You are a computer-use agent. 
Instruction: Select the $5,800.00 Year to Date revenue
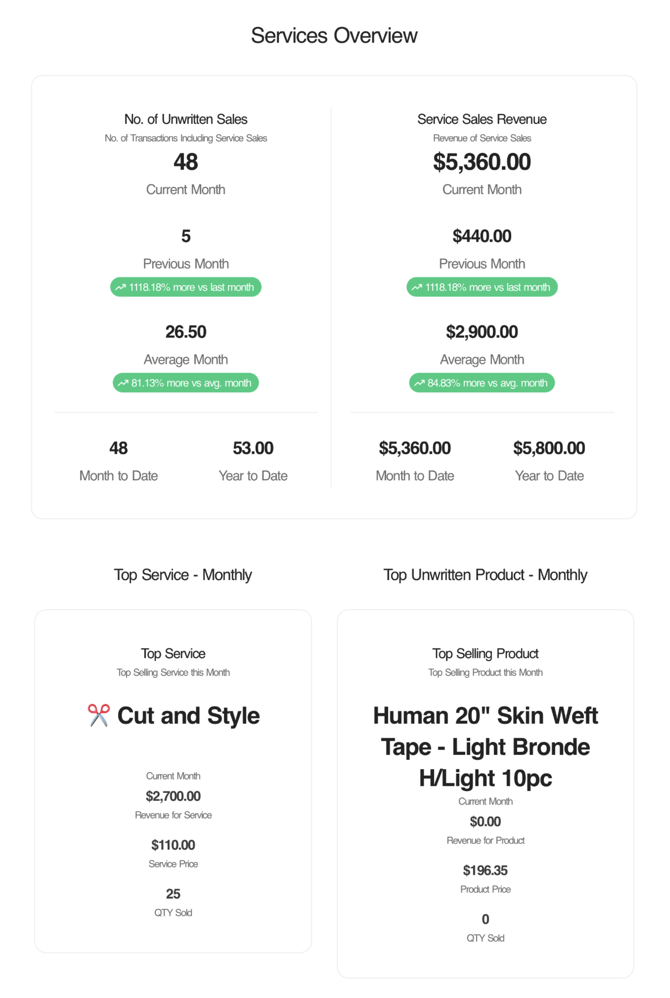(549, 448)
